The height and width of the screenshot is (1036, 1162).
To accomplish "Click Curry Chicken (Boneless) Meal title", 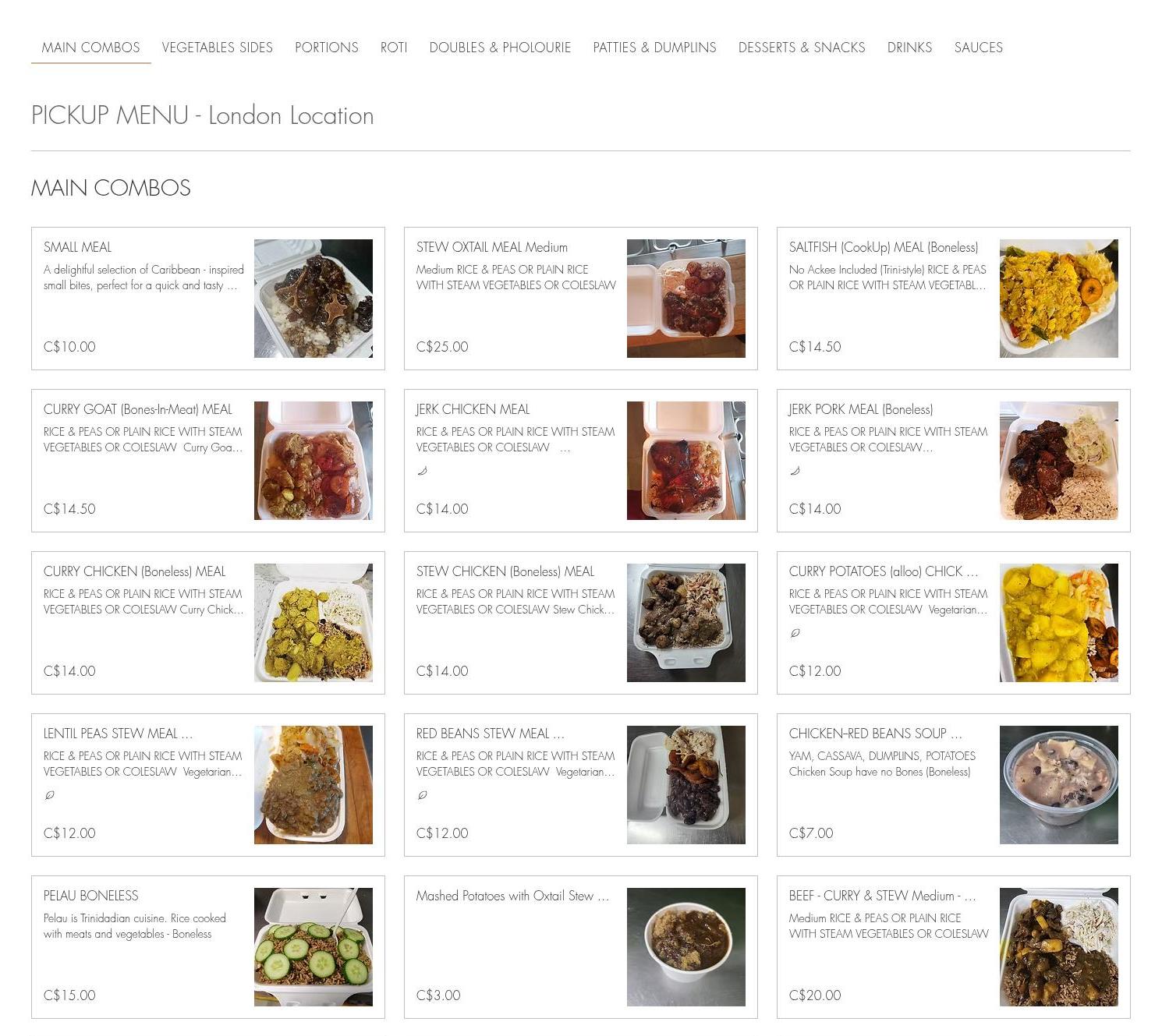I will [x=134, y=571].
